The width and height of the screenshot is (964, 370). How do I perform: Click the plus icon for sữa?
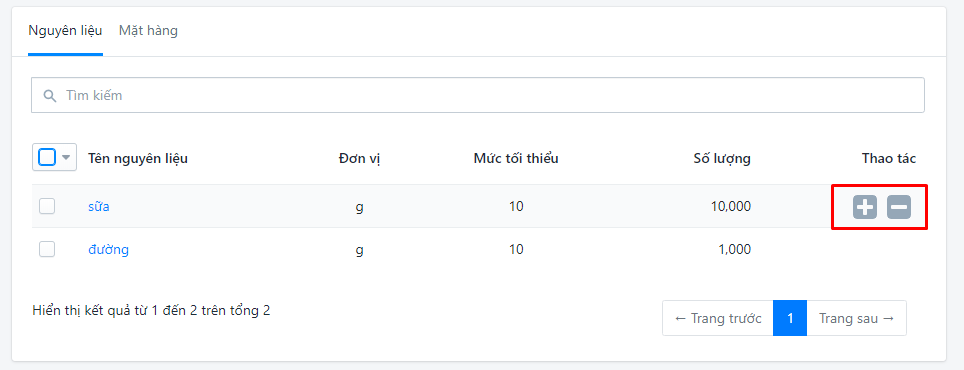click(865, 208)
